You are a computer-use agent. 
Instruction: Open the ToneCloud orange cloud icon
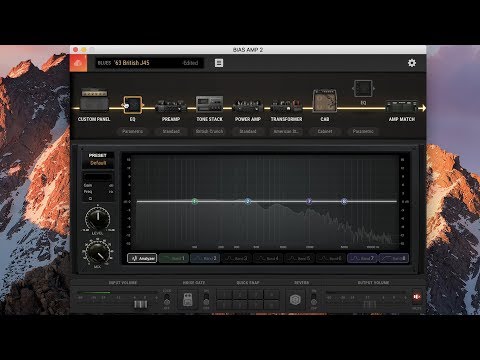[x=78, y=63]
